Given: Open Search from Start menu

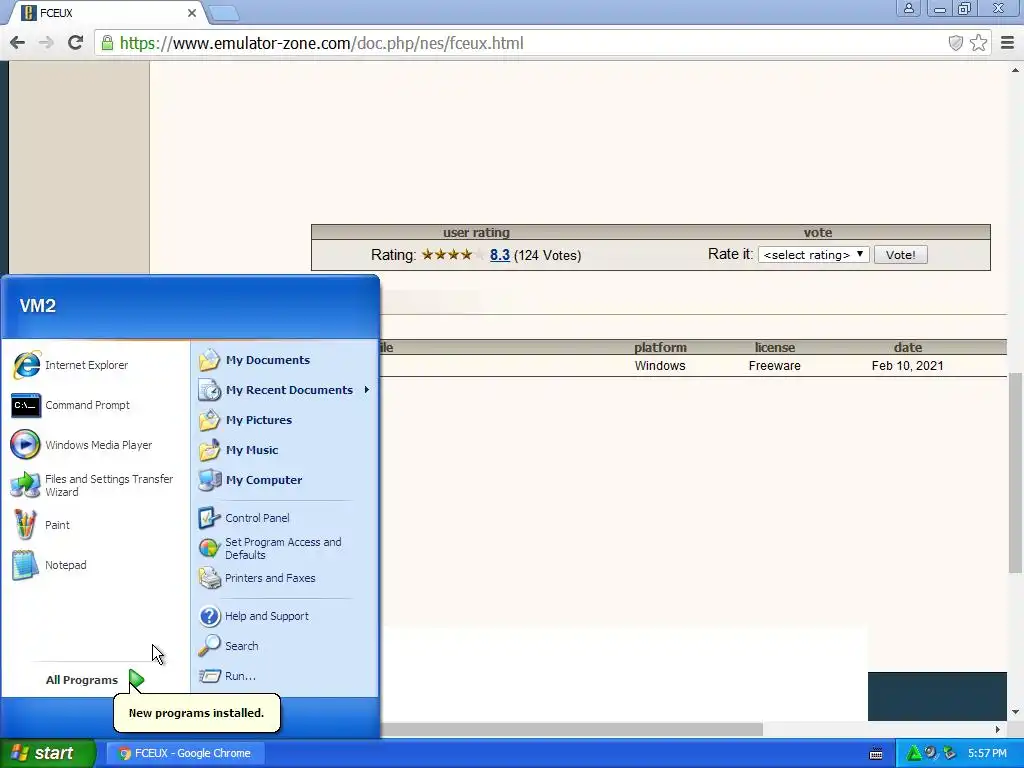Looking at the screenshot, I should [229, 646].
